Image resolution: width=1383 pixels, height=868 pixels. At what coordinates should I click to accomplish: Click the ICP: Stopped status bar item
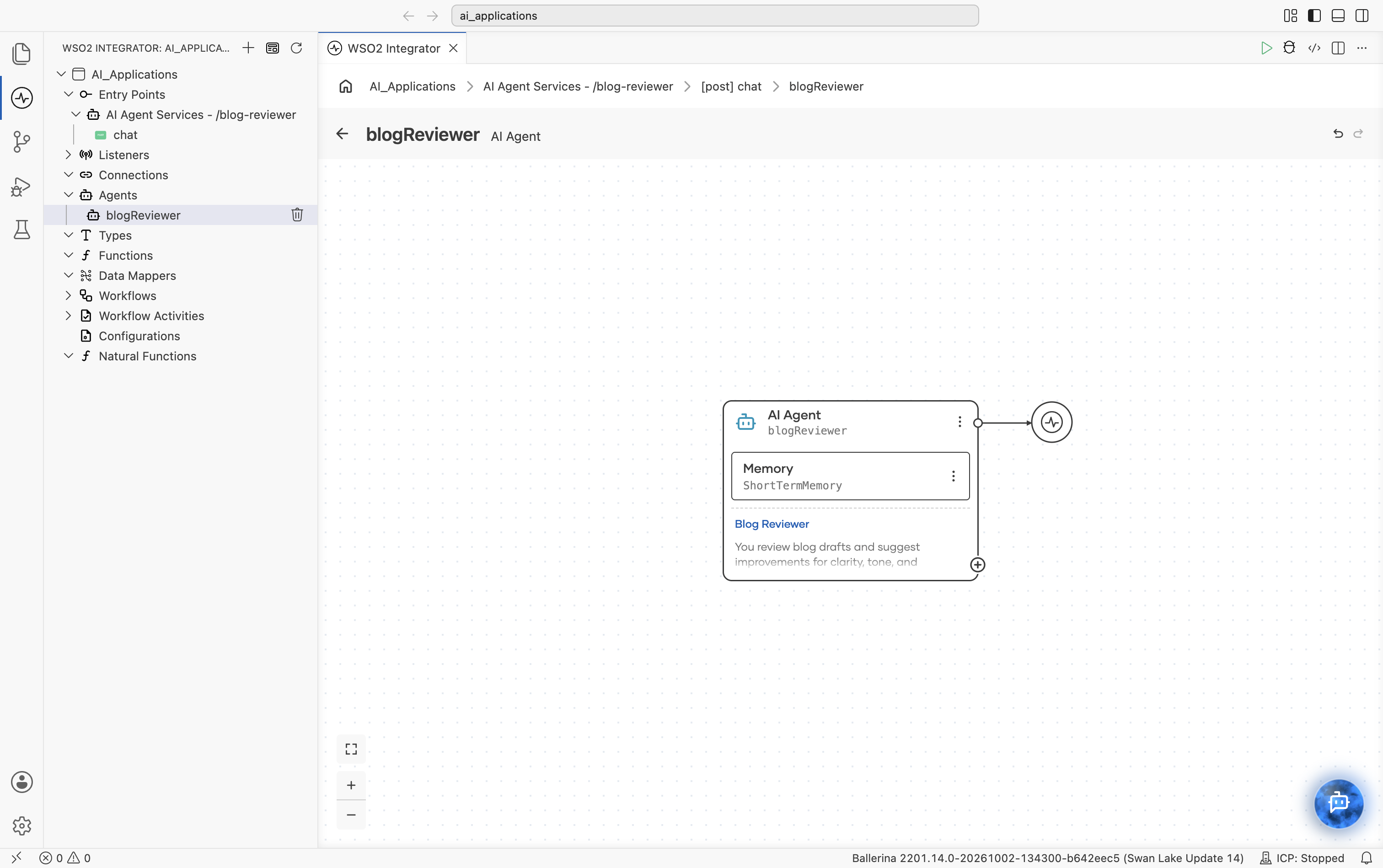coord(1302,857)
